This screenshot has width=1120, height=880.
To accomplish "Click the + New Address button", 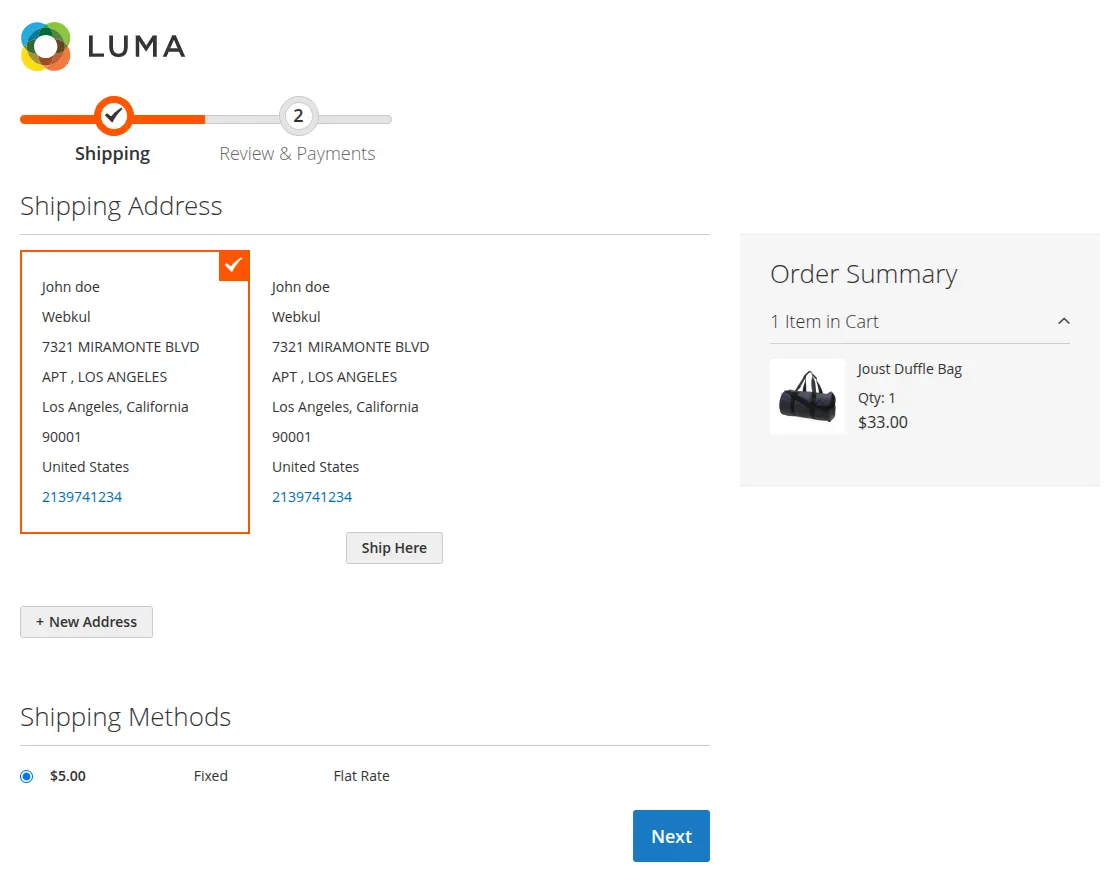I will click(86, 622).
